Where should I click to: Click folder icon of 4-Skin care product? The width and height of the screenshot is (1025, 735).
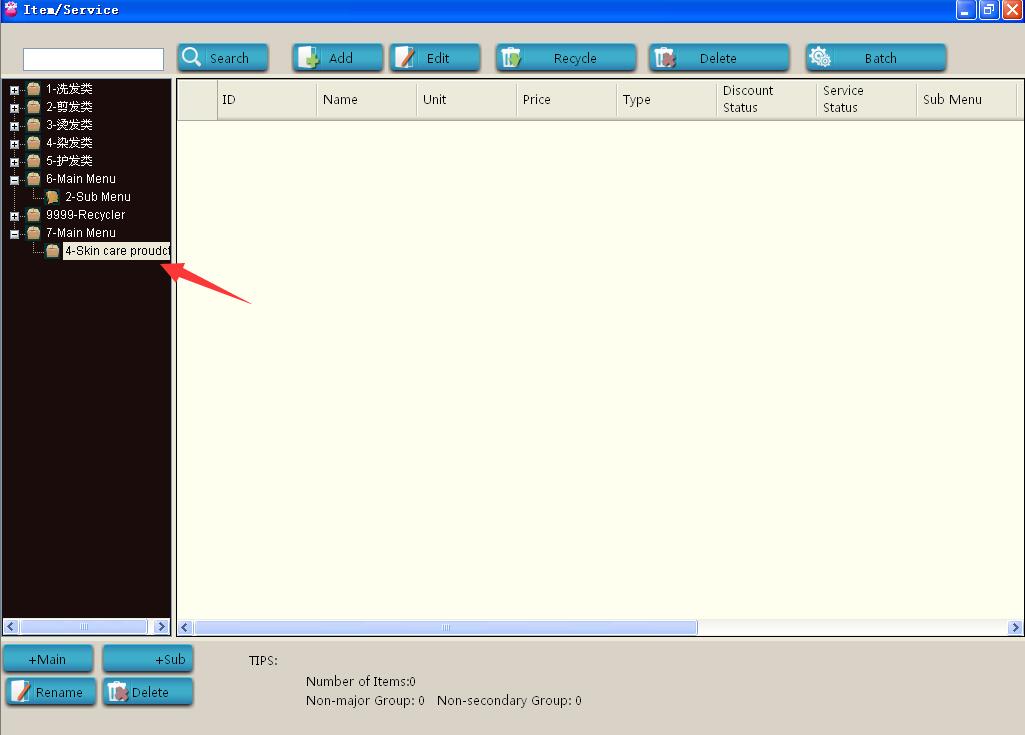53,250
